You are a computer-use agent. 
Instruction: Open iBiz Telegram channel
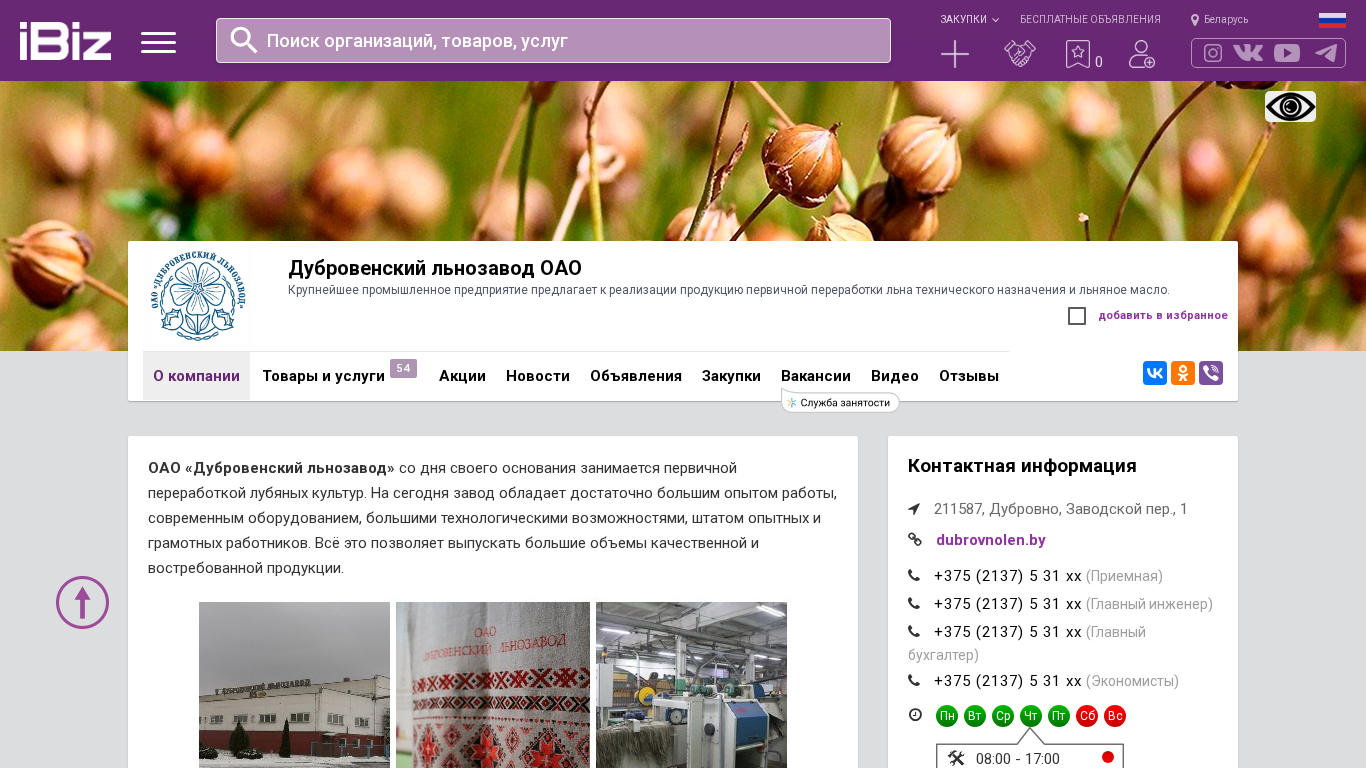(x=1326, y=53)
